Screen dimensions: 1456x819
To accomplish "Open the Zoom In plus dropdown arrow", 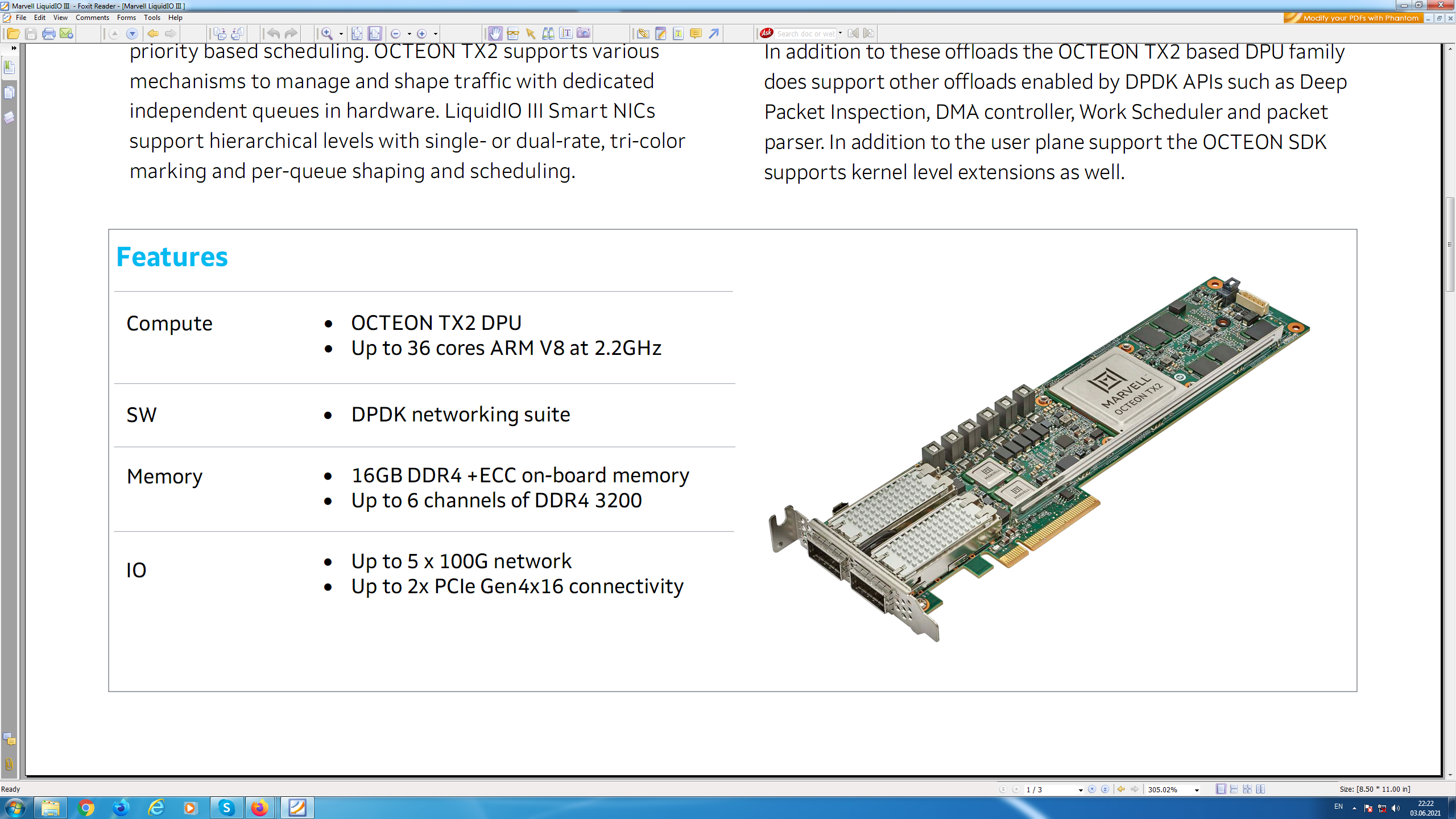I will [x=436, y=34].
